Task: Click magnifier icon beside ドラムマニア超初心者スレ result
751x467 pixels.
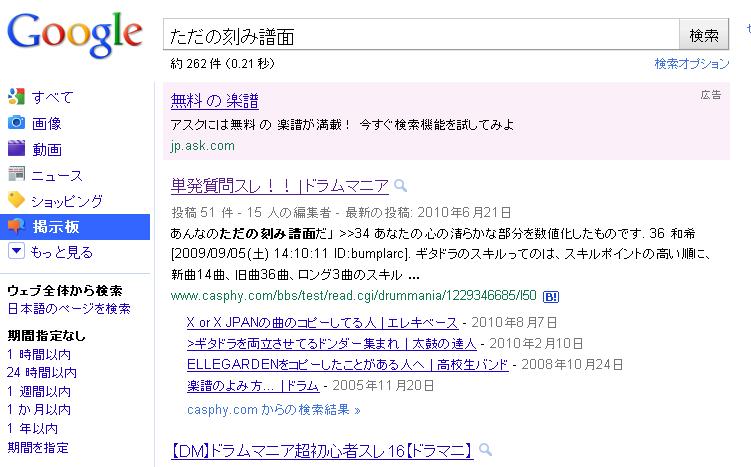Action: [x=485, y=451]
